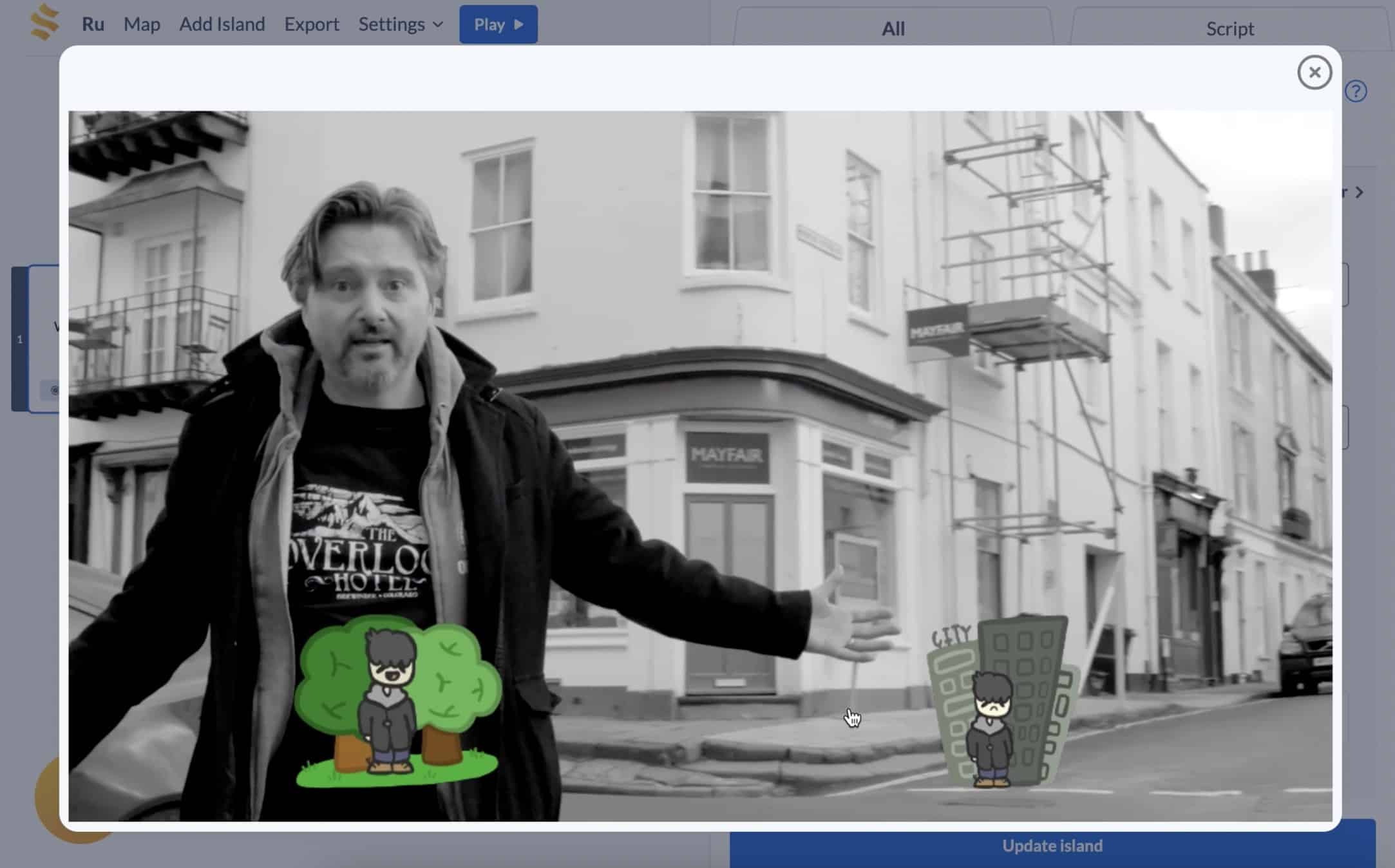
Task: Expand the Settings dropdown
Action: point(401,24)
